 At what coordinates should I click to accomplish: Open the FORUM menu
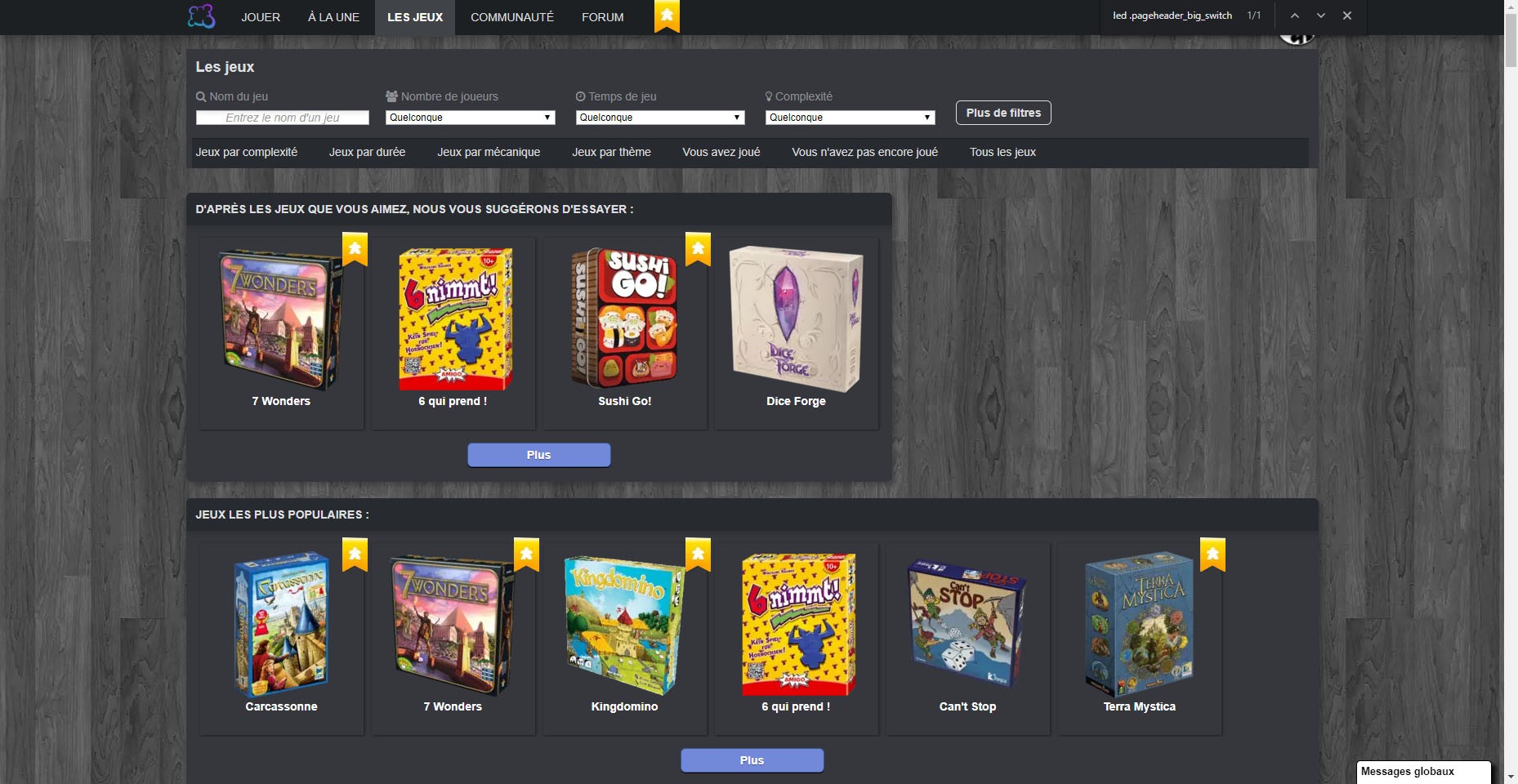click(603, 17)
